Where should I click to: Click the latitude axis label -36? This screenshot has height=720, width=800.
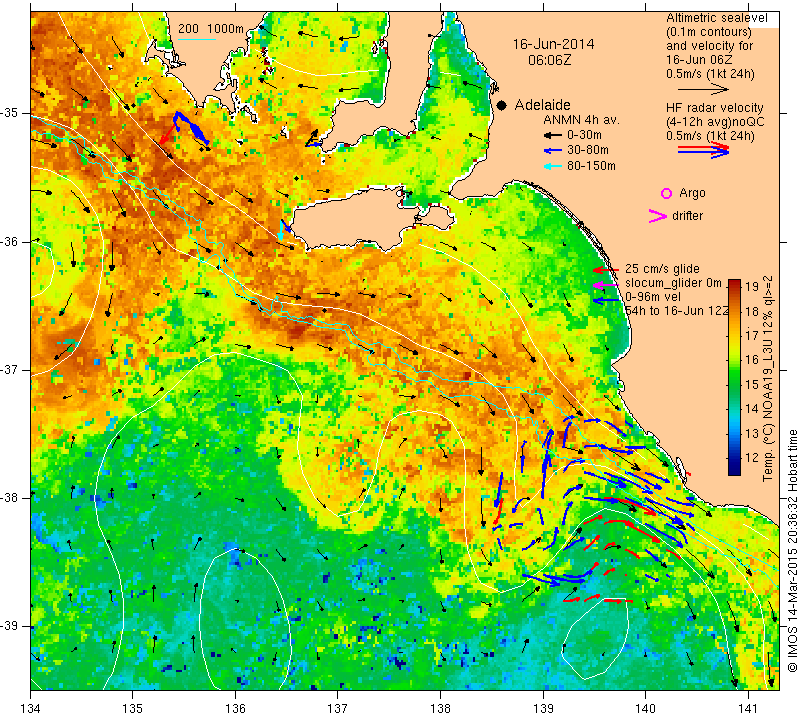tap(10, 241)
